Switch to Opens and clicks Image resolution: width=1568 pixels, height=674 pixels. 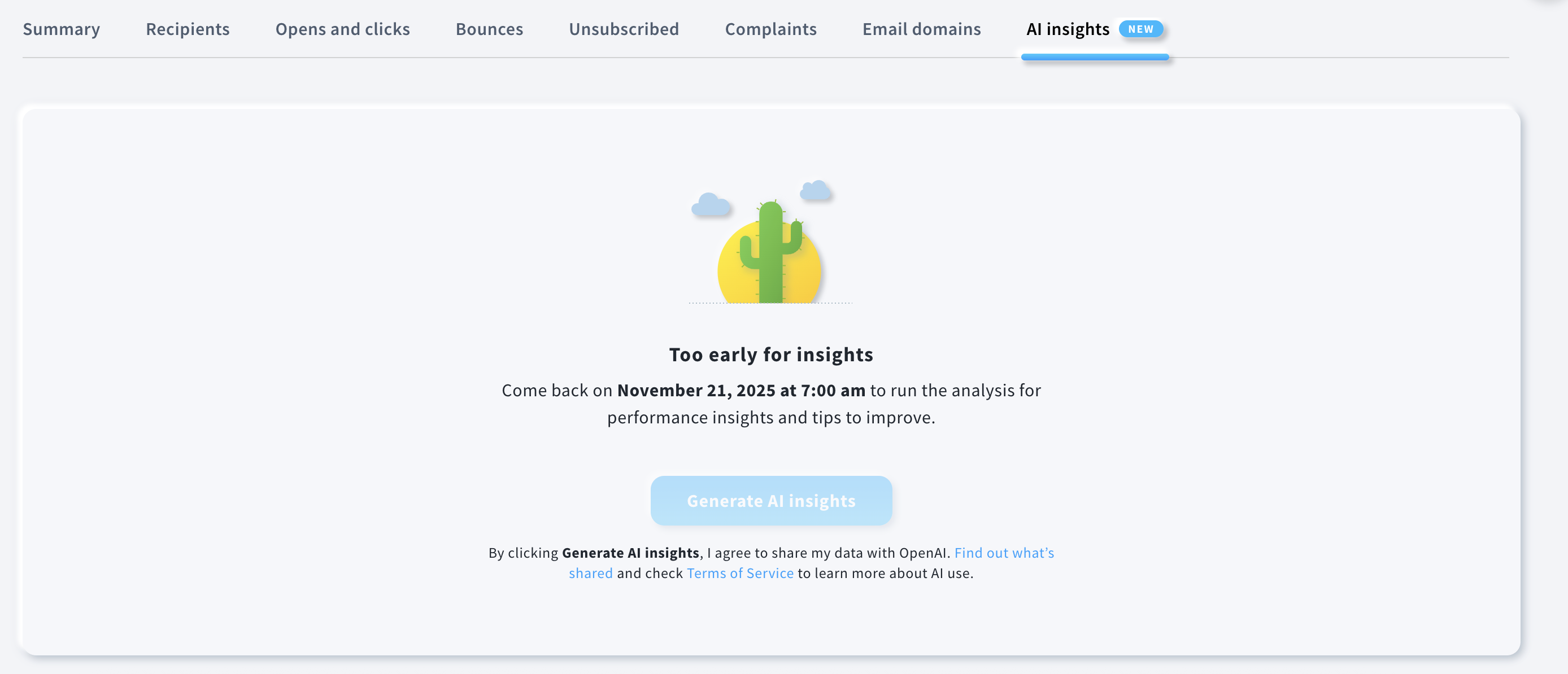point(343,29)
